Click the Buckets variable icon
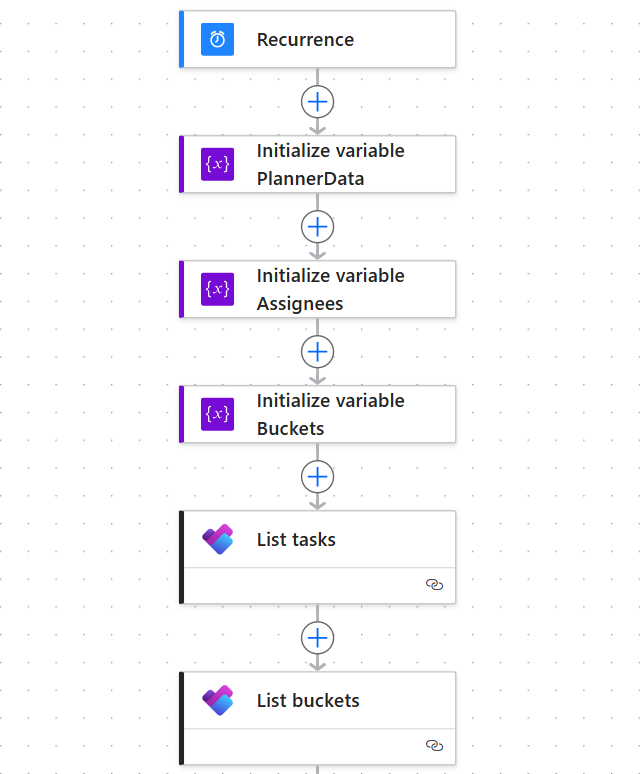Viewport: 640px width, 774px height. [217, 414]
